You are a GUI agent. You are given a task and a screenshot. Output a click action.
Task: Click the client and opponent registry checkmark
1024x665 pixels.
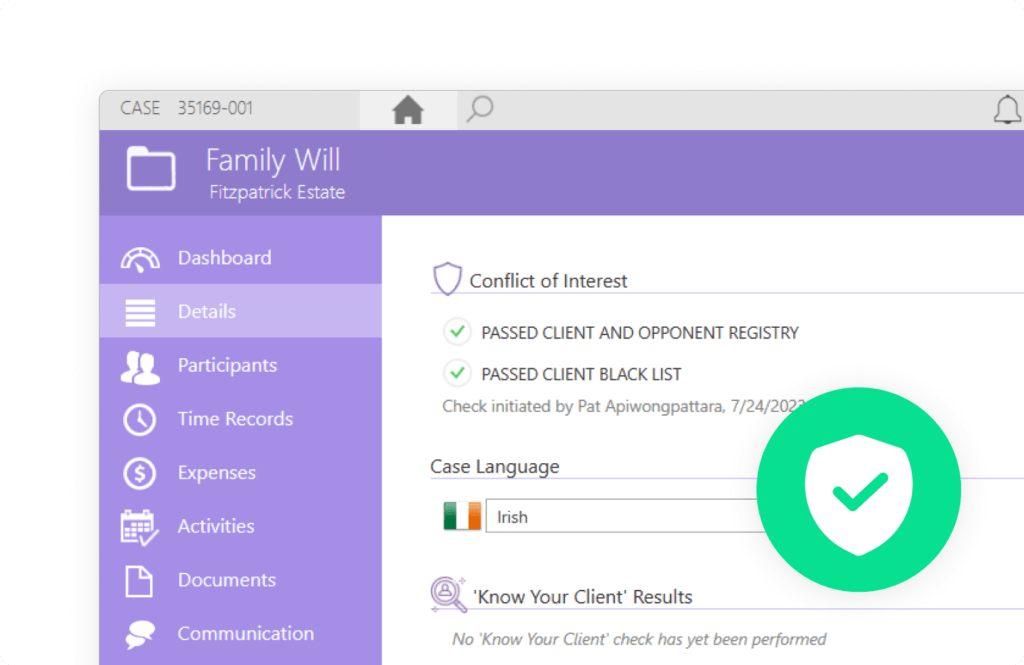457,331
